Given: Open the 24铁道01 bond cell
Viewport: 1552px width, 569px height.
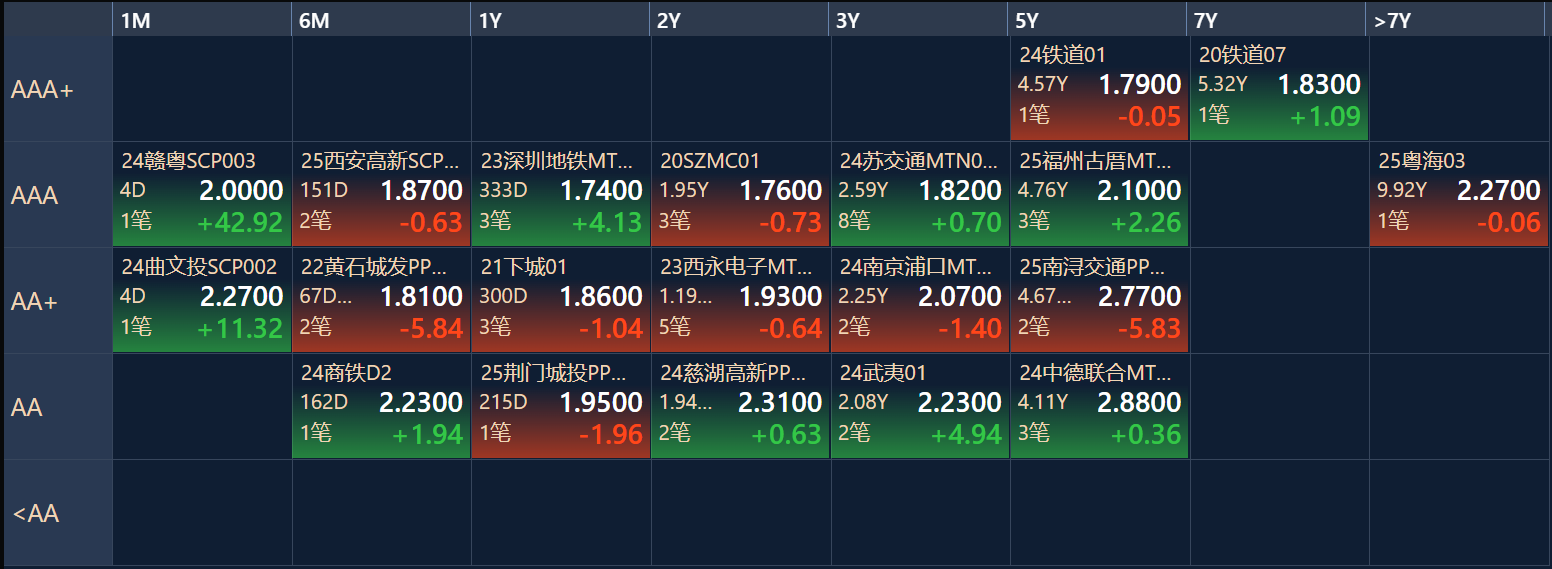Looking at the screenshot, I should tap(1099, 90).
